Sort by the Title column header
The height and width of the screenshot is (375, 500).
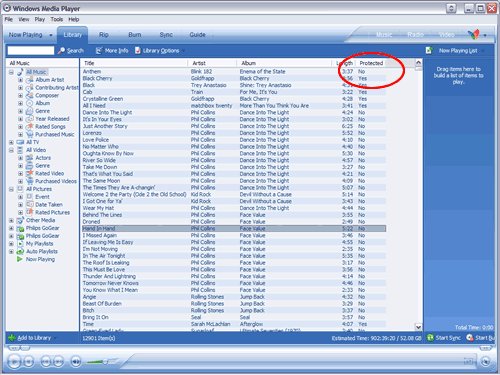134,63
